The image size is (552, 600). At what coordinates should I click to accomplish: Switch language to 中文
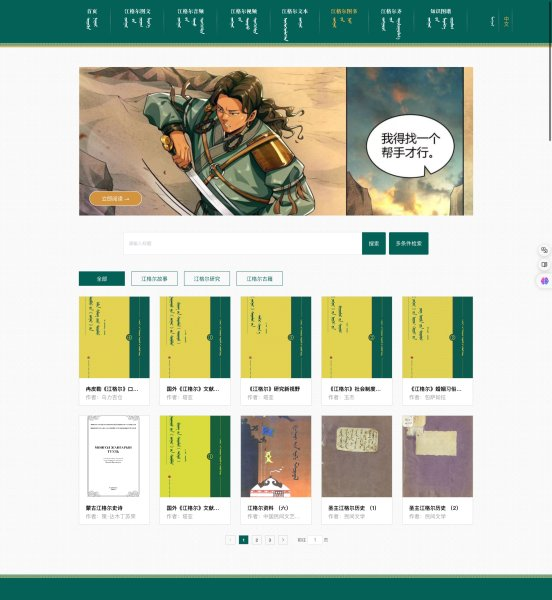point(506,21)
